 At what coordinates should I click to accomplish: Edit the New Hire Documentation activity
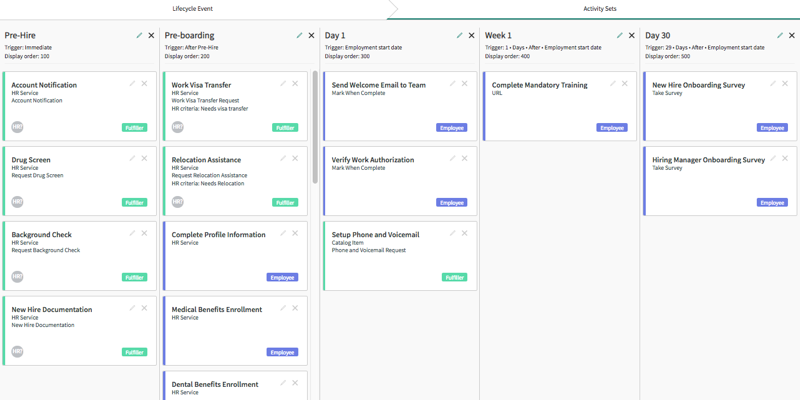tap(133, 308)
